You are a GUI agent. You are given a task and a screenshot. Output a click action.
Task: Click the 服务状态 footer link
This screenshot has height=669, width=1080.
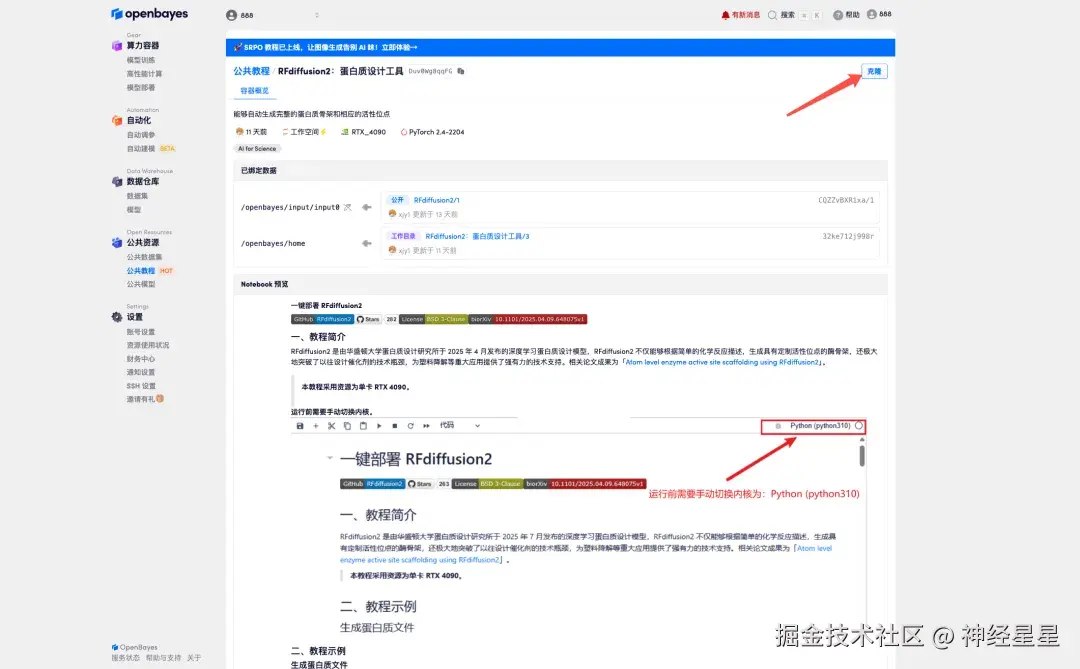coord(125,658)
